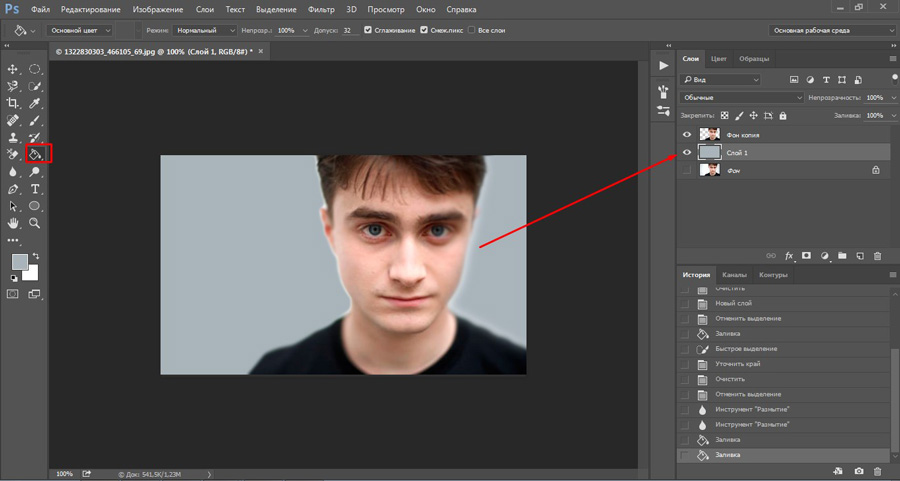The height and width of the screenshot is (481, 900).
Task: Pick the Crop tool
Action: [x=13, y=103]
